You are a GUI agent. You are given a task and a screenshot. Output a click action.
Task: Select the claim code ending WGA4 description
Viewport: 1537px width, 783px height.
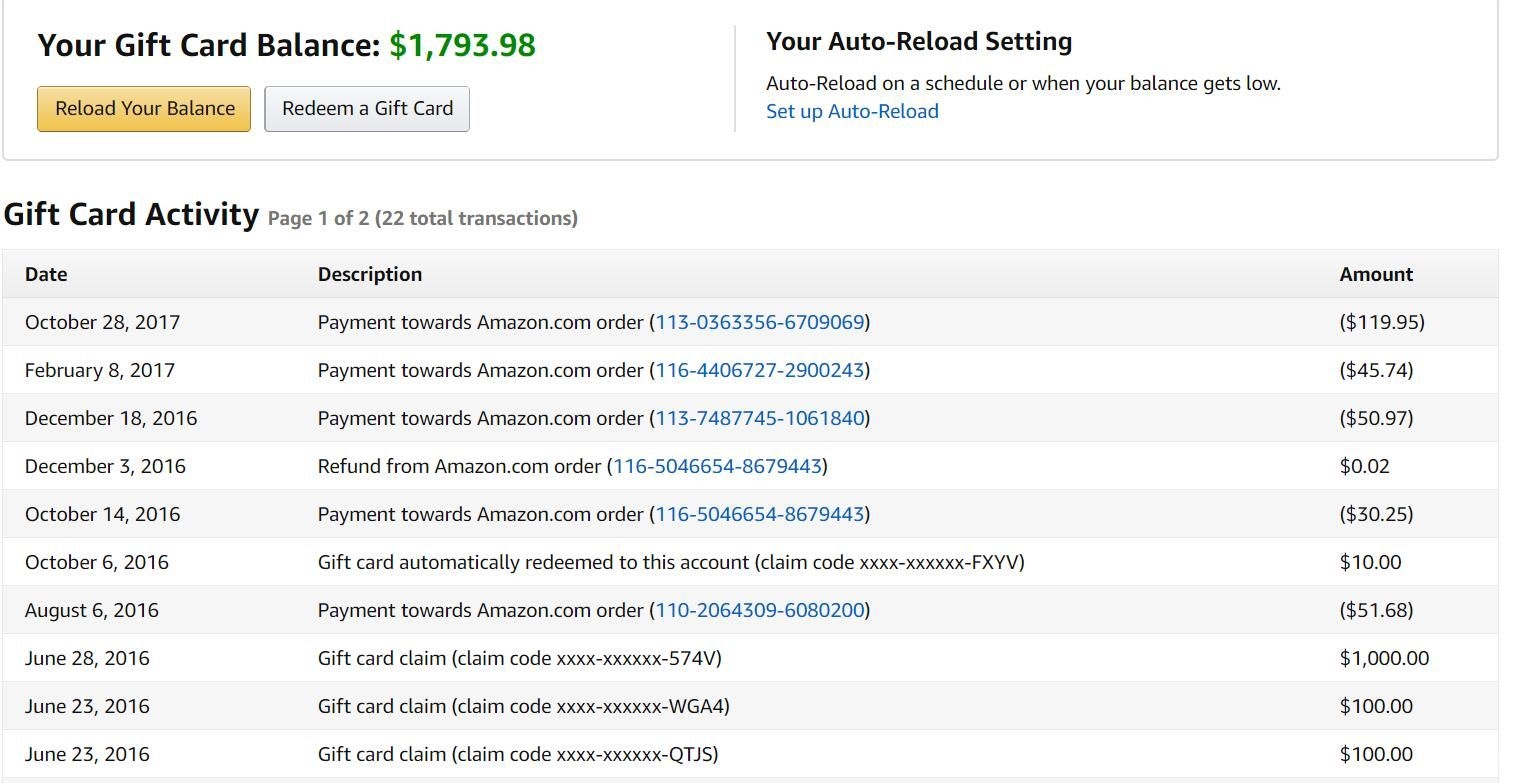click(524, 706)
